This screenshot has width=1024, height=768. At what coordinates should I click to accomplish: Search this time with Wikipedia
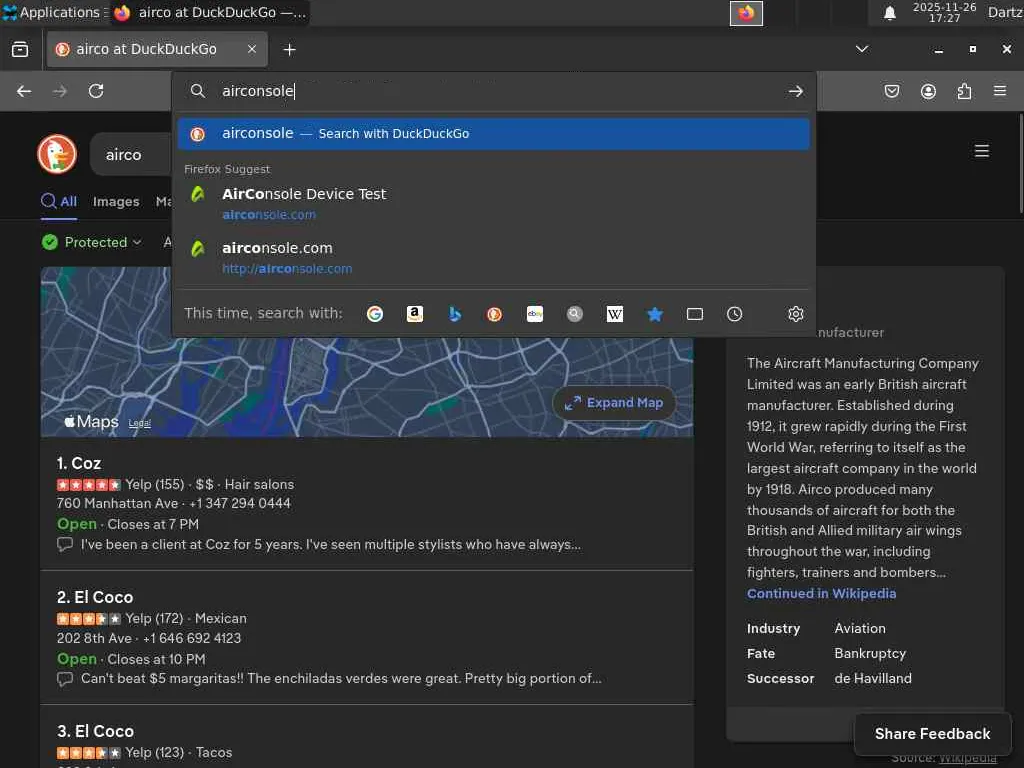(615, 314)
